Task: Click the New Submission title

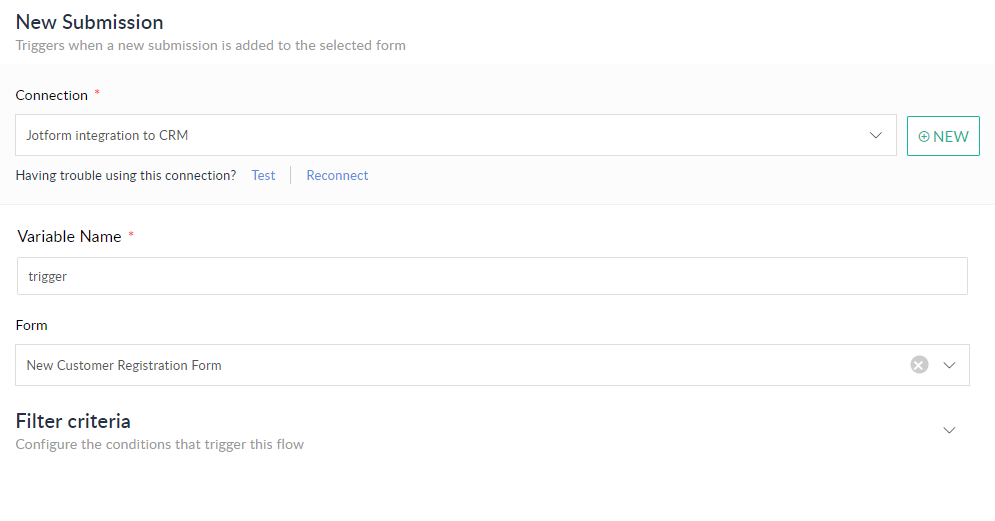Action: (x=89, y=21)
